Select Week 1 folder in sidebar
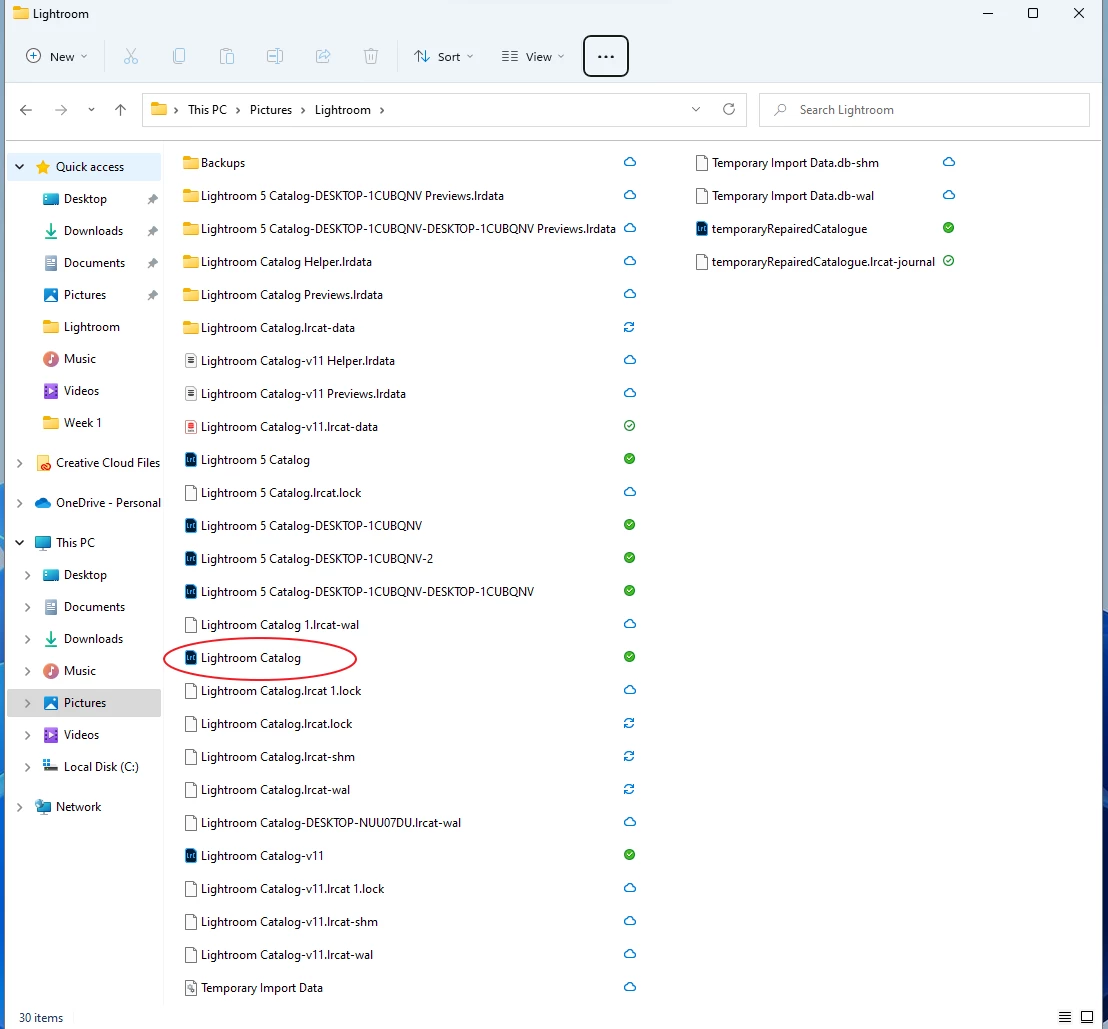The height and width of the screenshot is (1029, 1108). (83, 423)
